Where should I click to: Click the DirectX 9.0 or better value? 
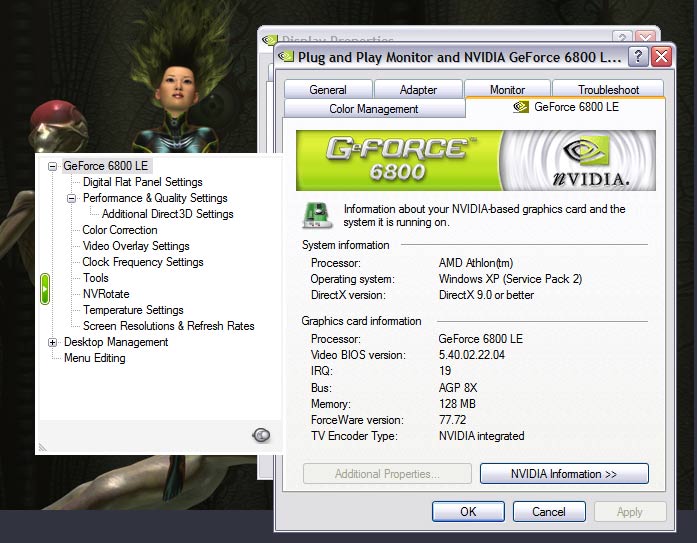(486, 295)
